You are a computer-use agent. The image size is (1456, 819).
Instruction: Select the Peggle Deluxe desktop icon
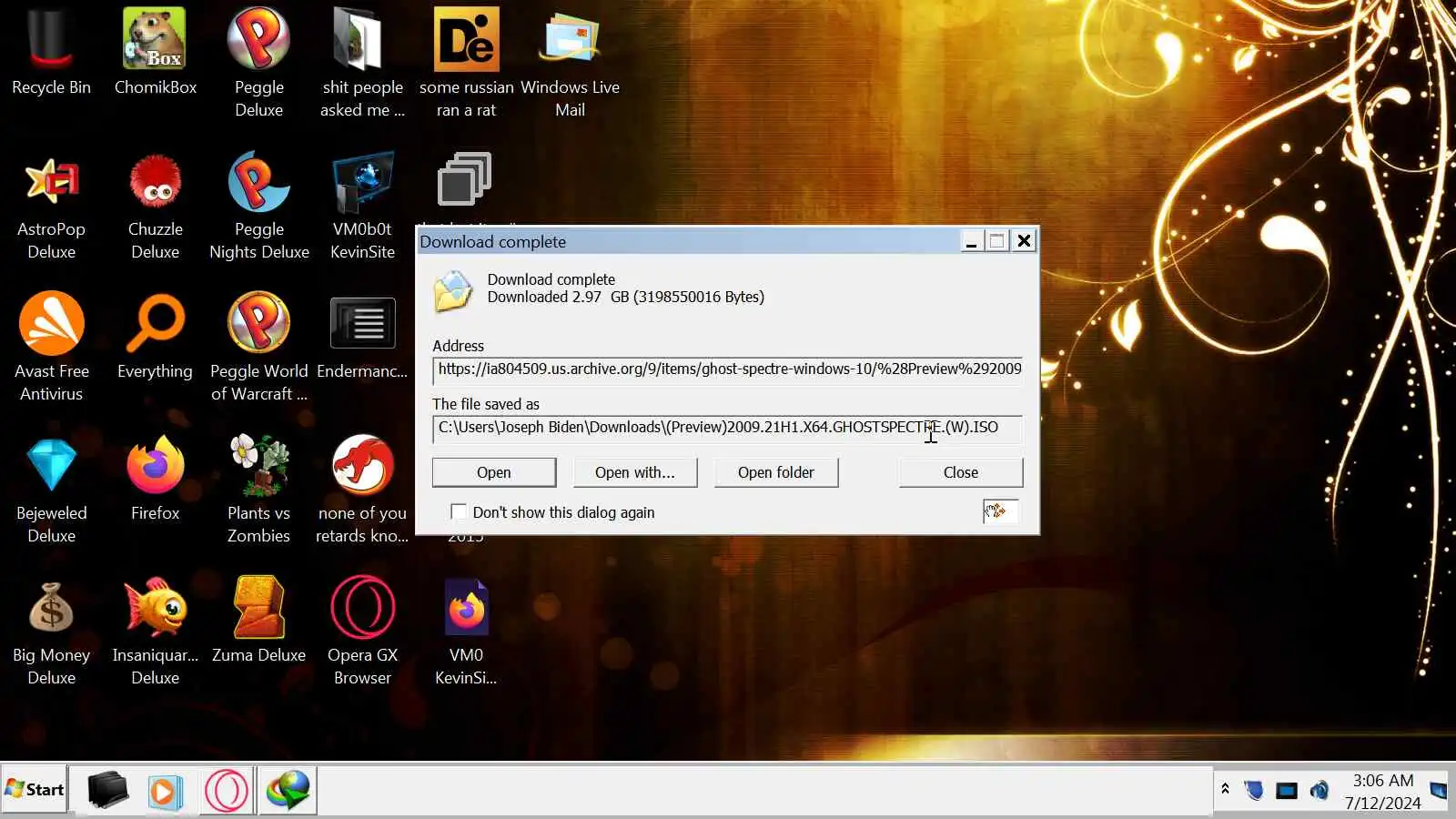(258, 62)
